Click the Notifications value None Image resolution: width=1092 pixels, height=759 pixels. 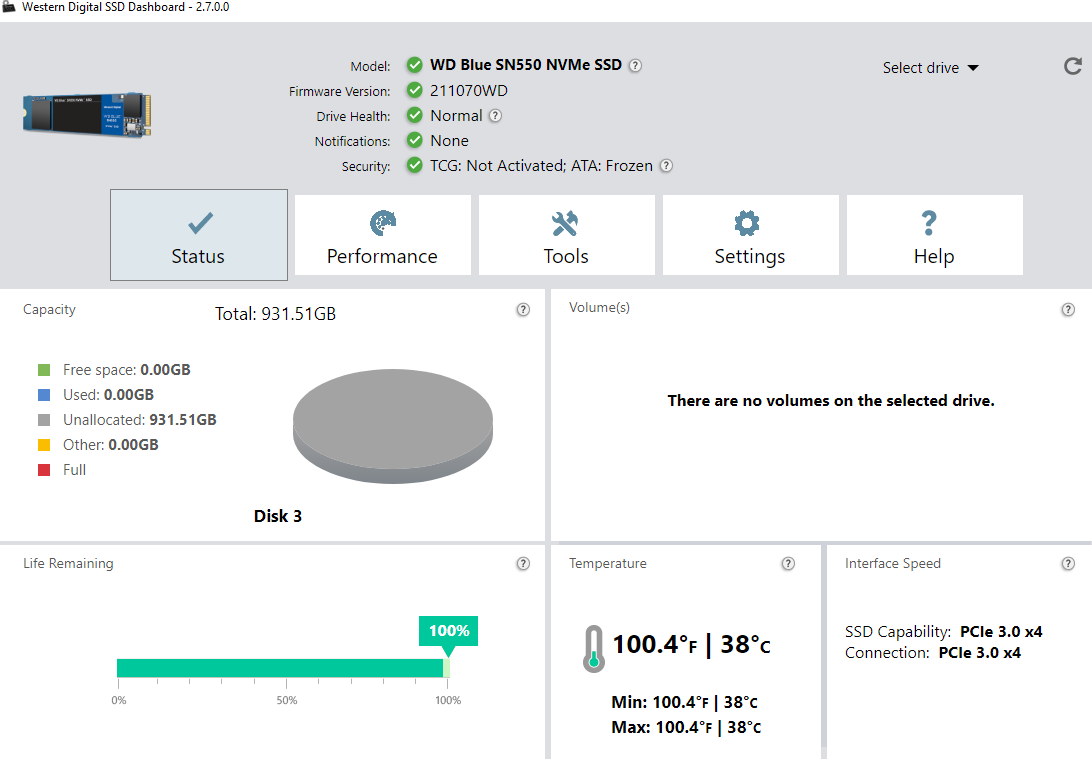pyautogui.click(x=449, y=141)
